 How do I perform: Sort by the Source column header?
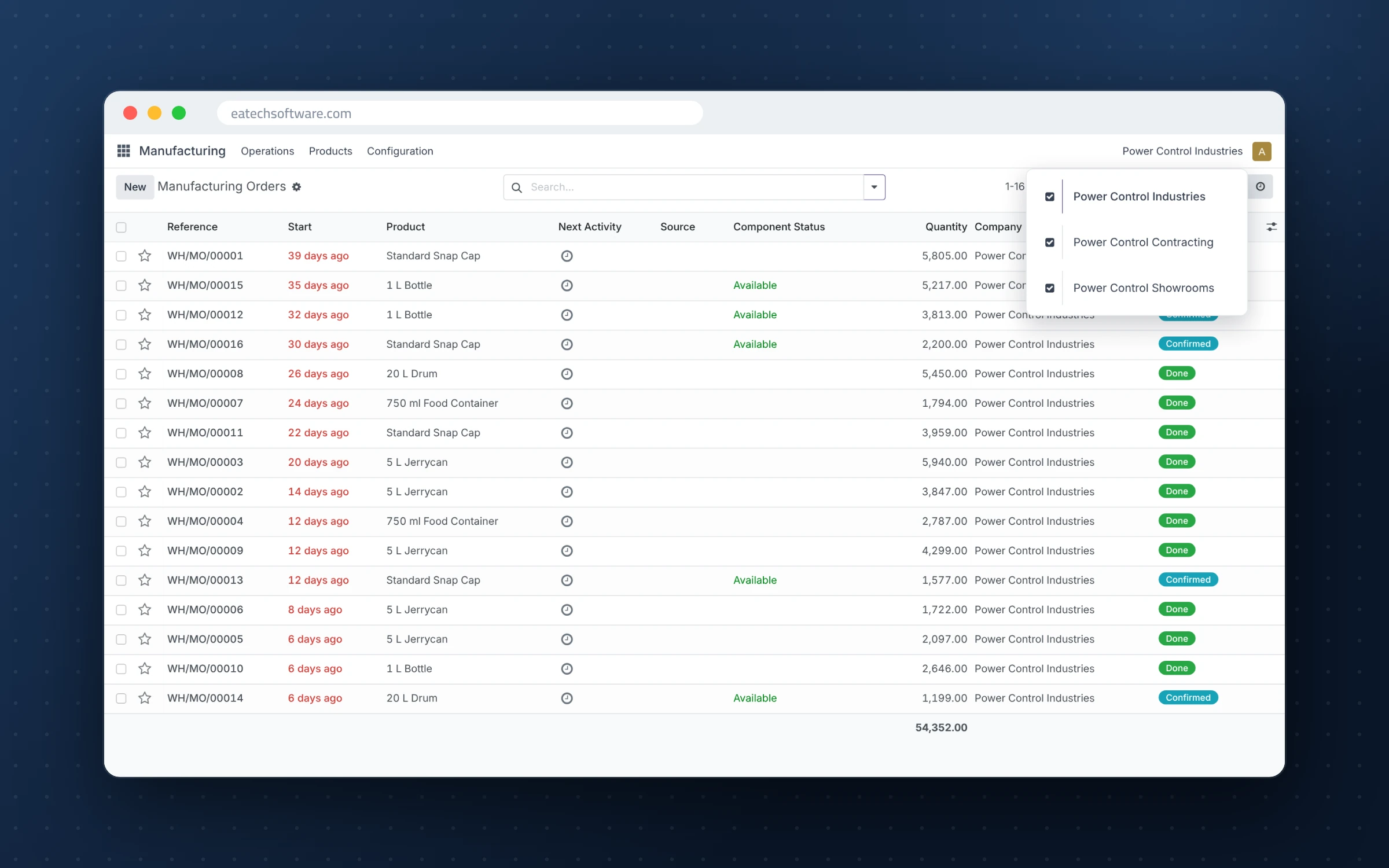coord(678,227)
